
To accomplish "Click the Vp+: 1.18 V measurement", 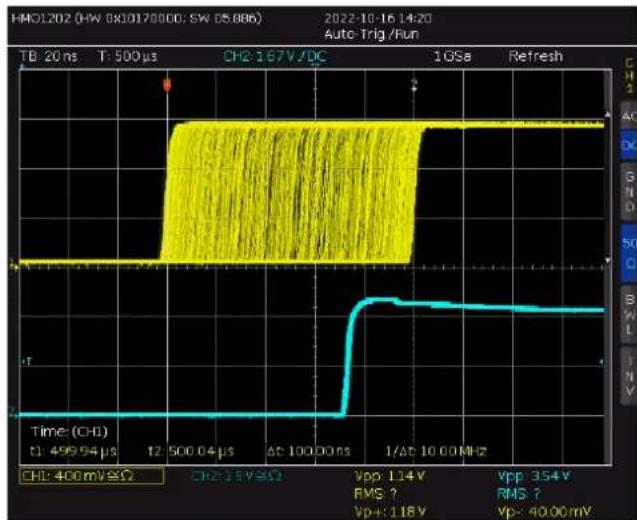I will [x=390, y=511].
